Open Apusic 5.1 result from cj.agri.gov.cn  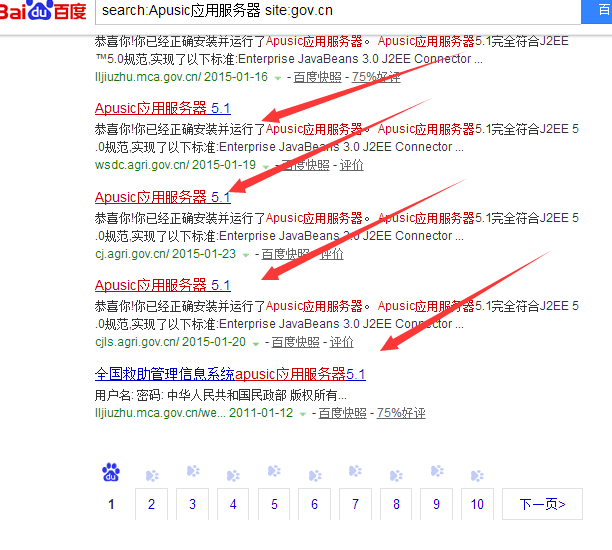tap(162, 197)
